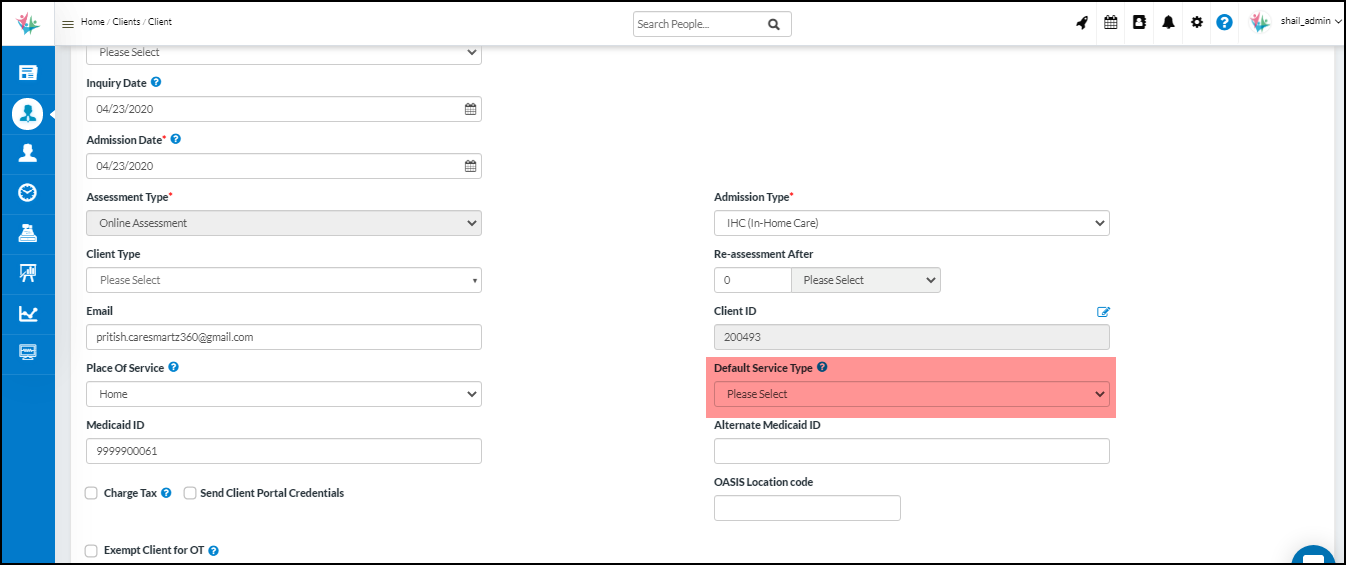Click the blue help question mark icon
This screenshot has height=565, width=1346.
click(x=1224, y=23)
